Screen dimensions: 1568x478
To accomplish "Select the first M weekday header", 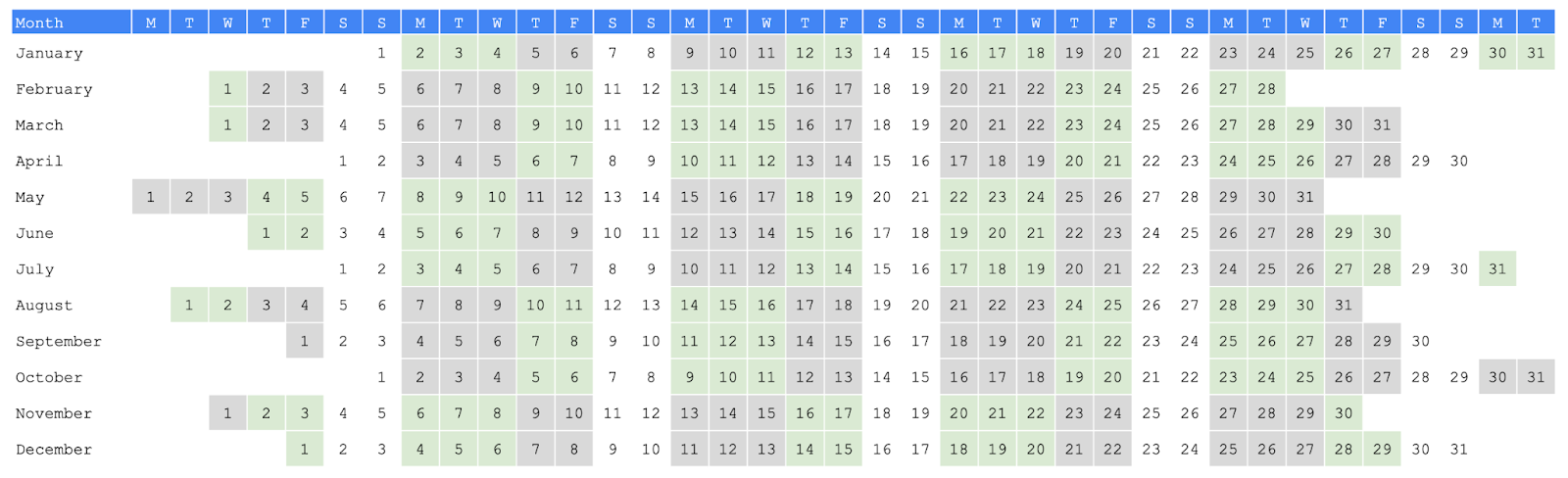I will pos(150,22).
